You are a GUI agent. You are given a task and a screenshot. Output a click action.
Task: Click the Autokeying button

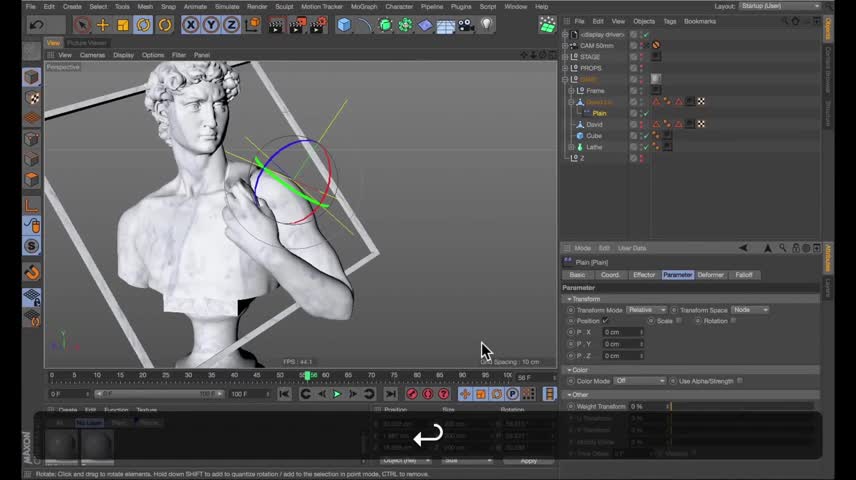pos(428,394)
